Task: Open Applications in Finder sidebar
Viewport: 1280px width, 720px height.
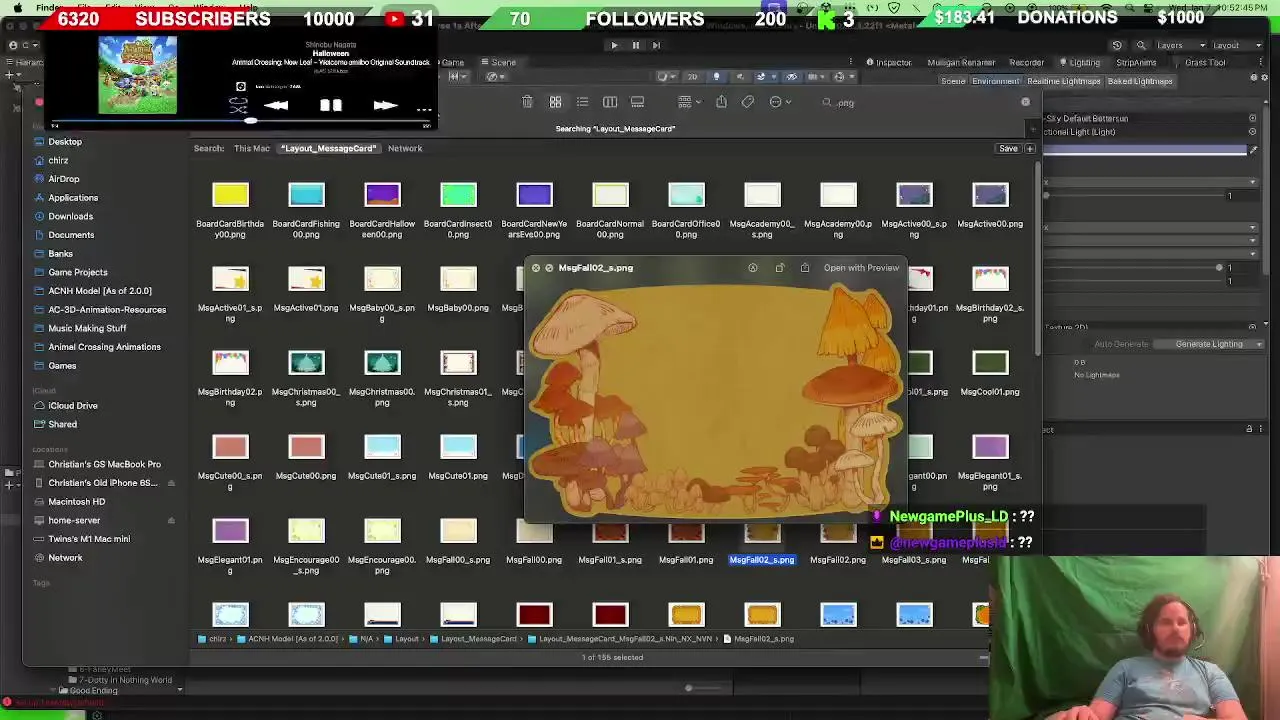Action: point(73,198)
